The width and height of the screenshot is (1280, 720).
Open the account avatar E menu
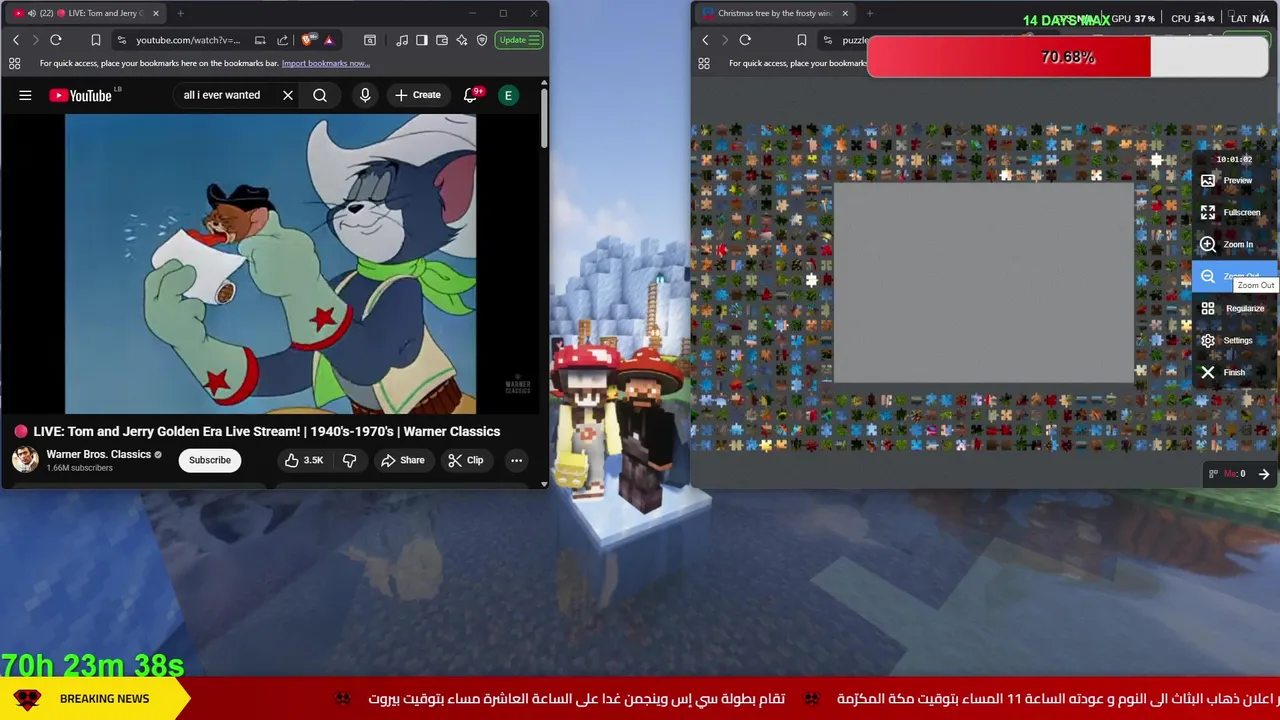[x=508, y=95]
